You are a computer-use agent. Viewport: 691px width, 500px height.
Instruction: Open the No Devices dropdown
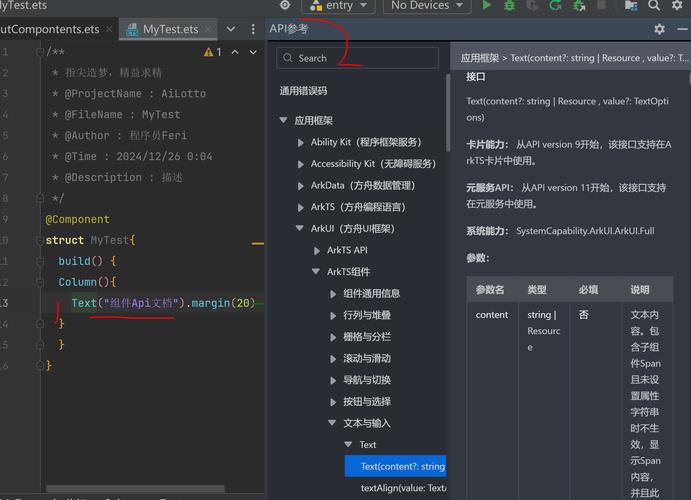click(427, 5)
